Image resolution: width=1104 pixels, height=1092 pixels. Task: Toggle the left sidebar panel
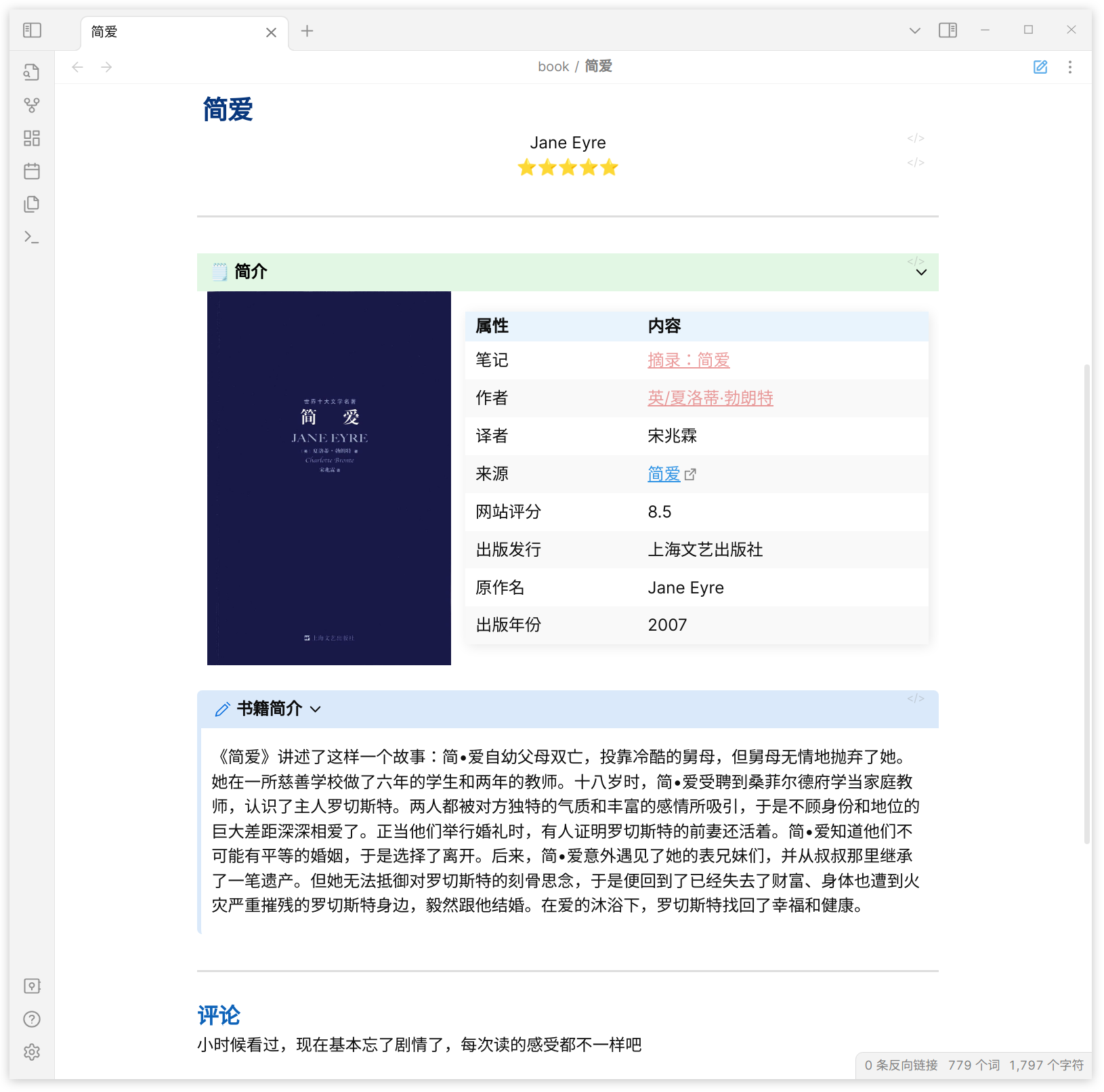(32, 30)
